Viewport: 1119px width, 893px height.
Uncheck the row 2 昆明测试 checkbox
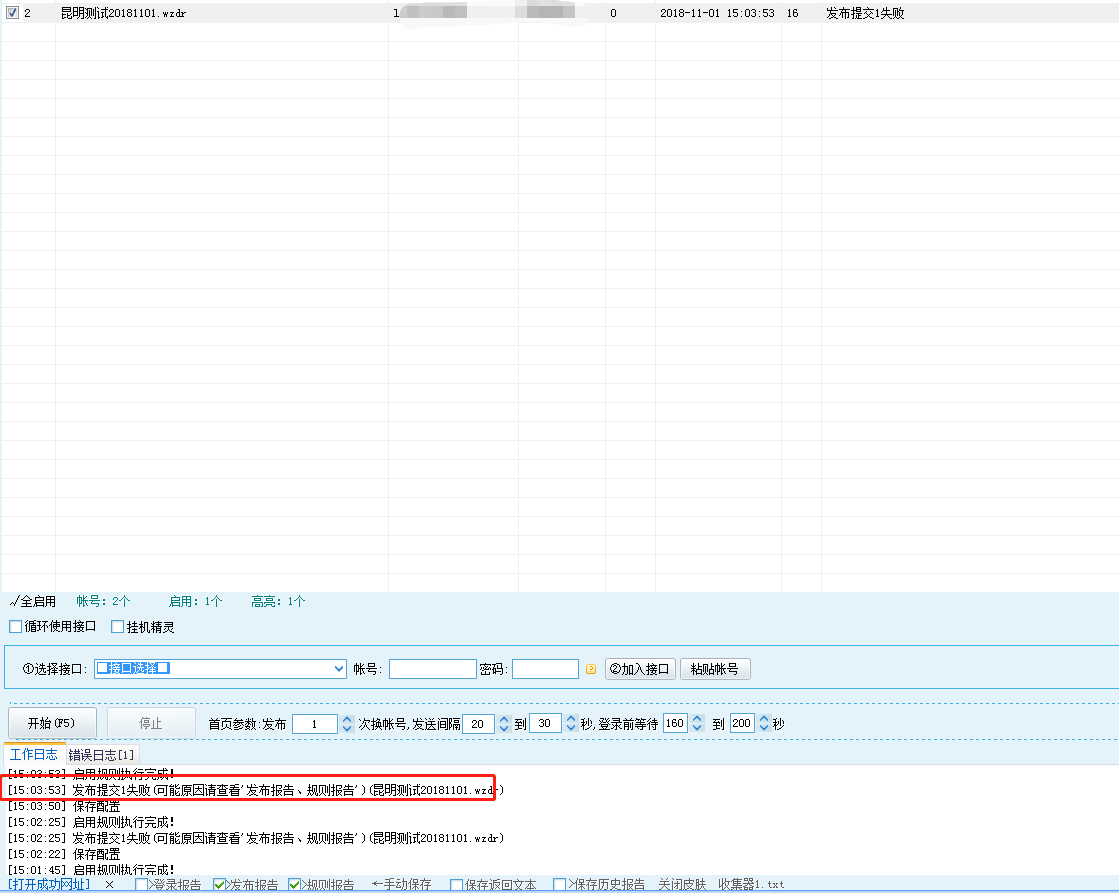click(x=13, y=14)
